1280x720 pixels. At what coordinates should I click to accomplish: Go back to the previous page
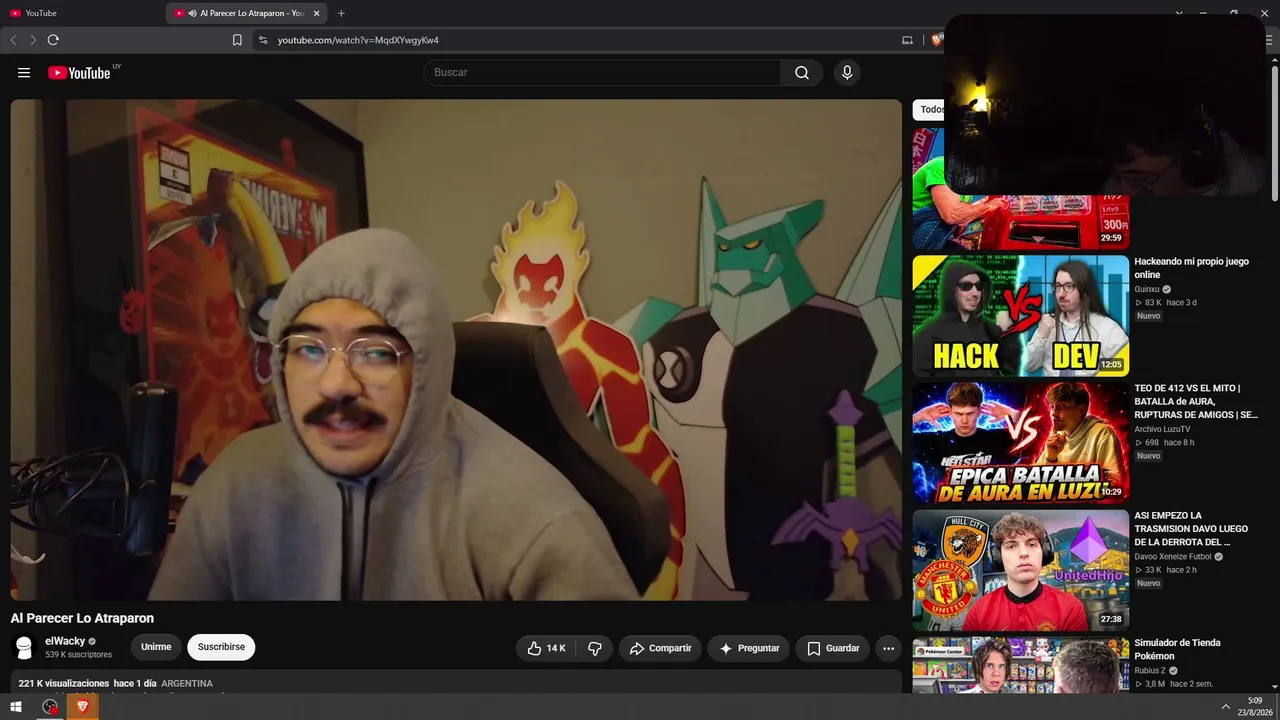point(13,40)
